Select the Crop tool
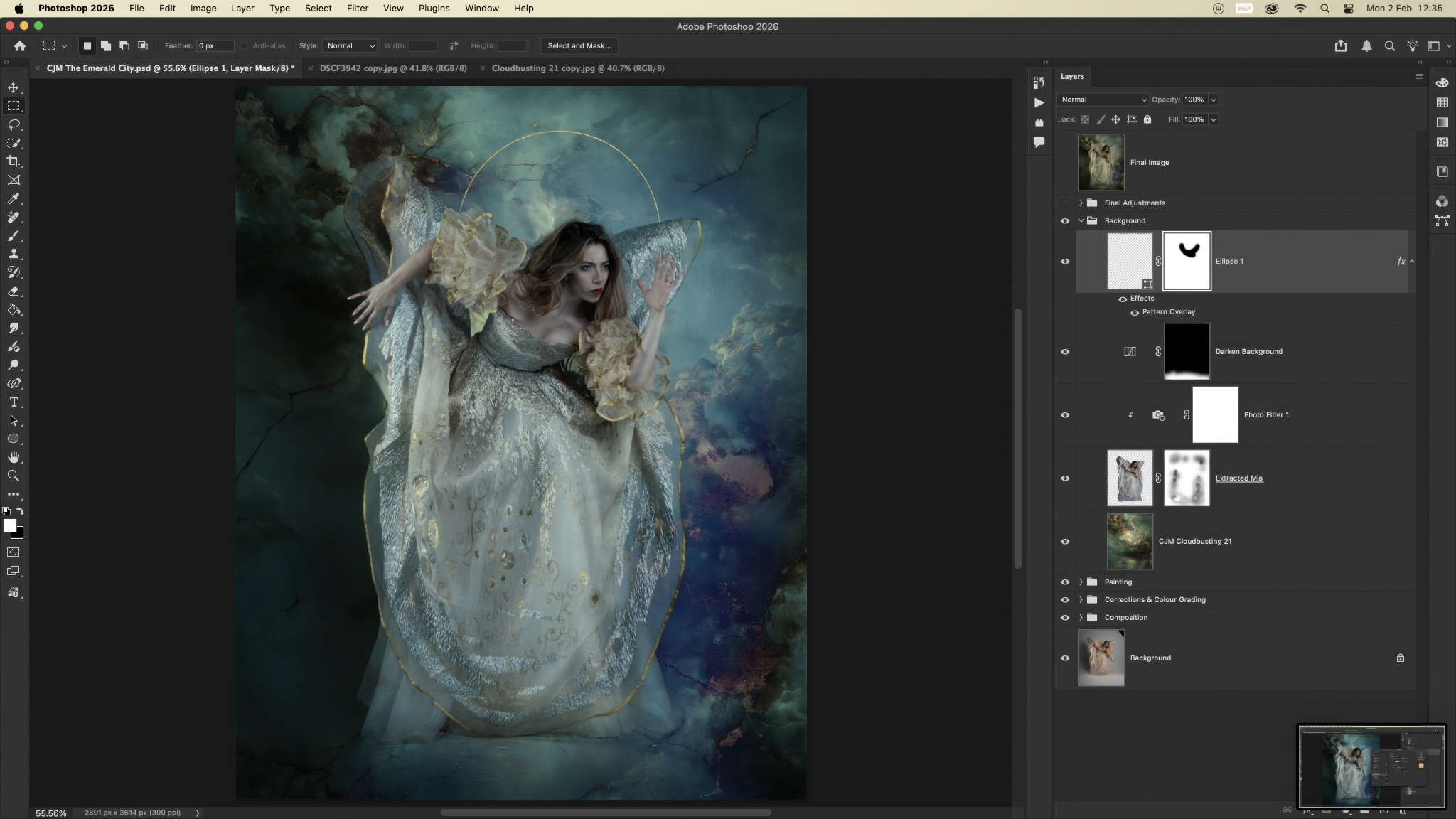Viewport: 1456px width, 819px height. tap(14, 161)
